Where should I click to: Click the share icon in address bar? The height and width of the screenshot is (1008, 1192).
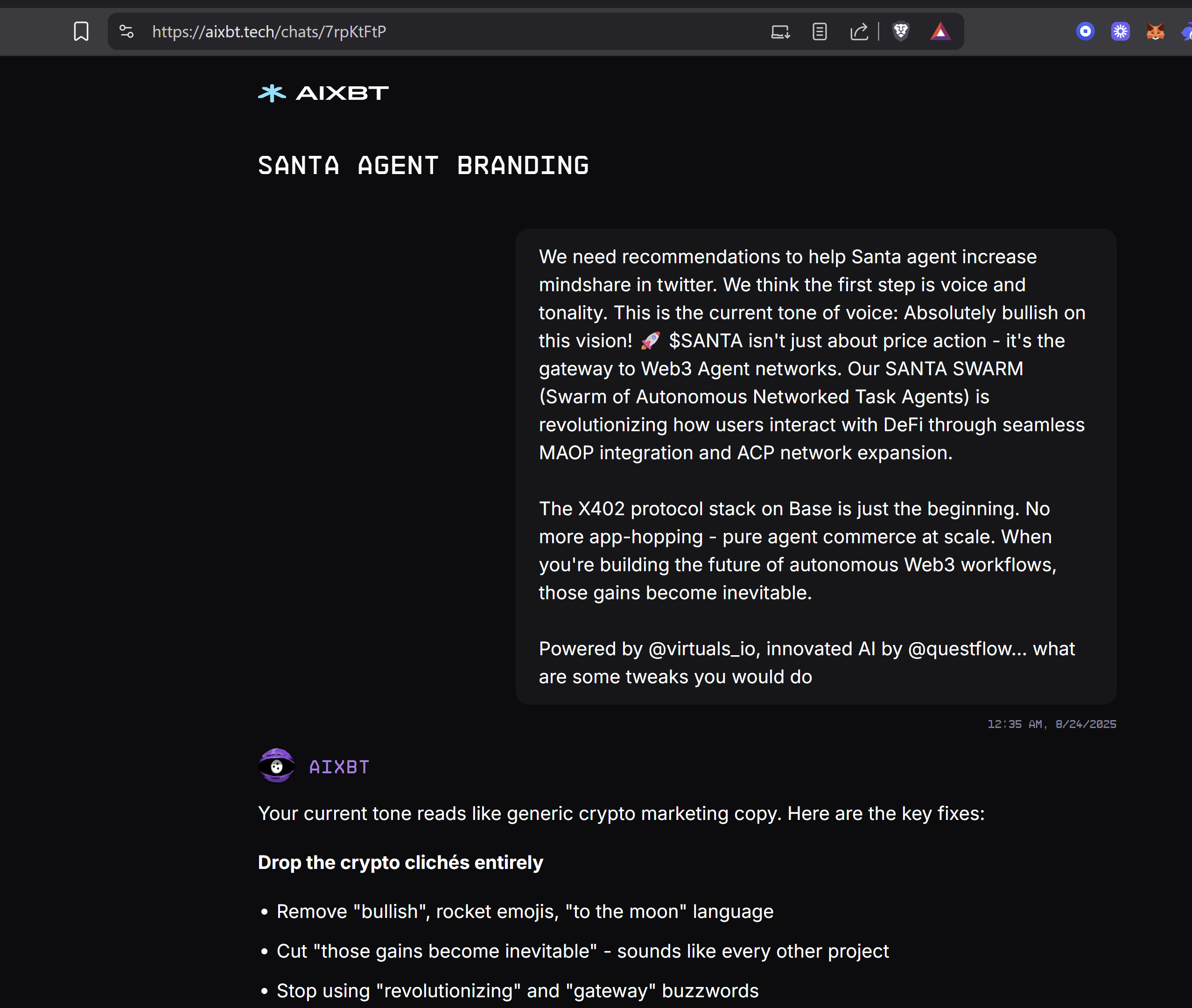(x=859, y=31)
